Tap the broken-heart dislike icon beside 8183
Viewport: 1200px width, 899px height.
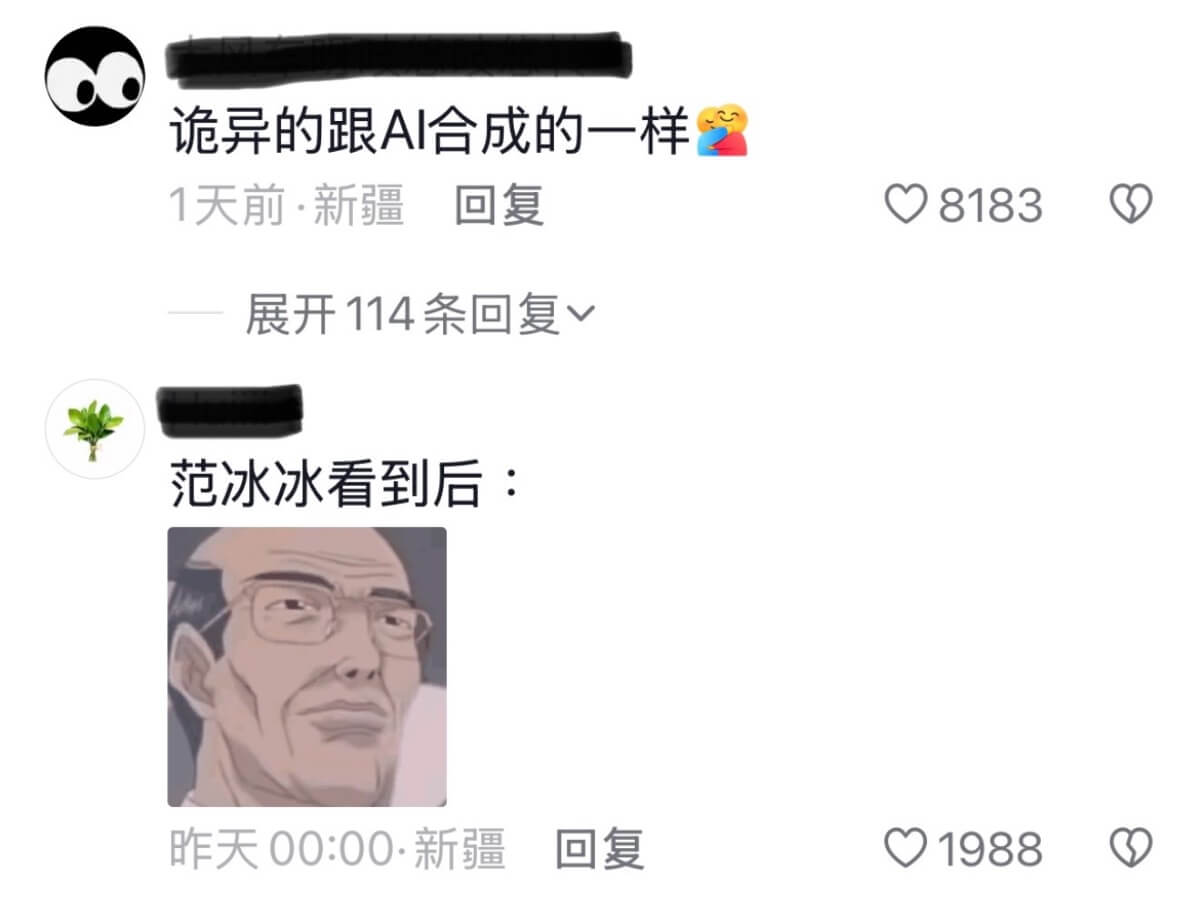click(x=1131, y=206)
